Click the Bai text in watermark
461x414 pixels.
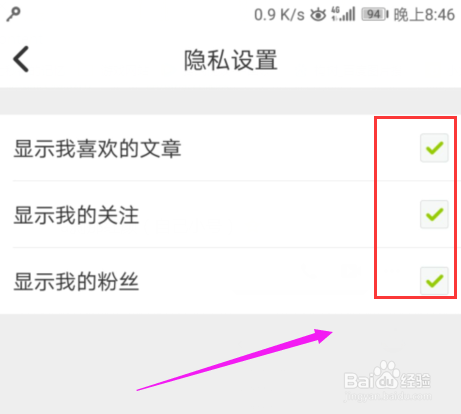pos(359,381)
